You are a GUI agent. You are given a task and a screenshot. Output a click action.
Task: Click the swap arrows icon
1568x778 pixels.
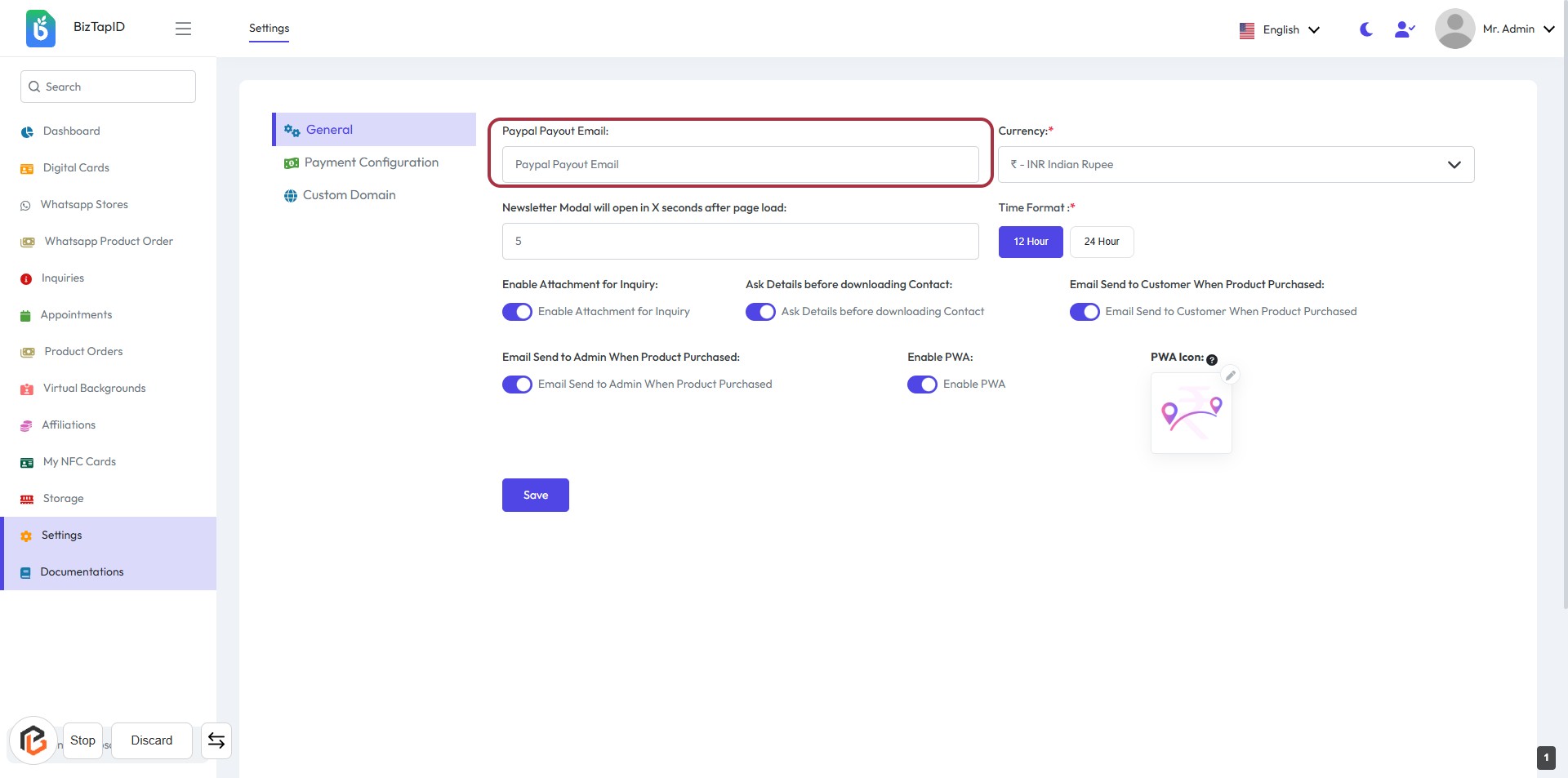[x=216, y=740]
